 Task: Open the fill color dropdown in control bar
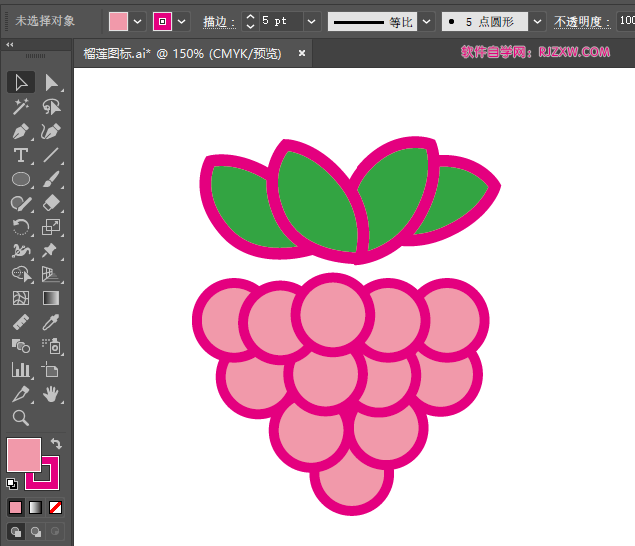point(138,21)
